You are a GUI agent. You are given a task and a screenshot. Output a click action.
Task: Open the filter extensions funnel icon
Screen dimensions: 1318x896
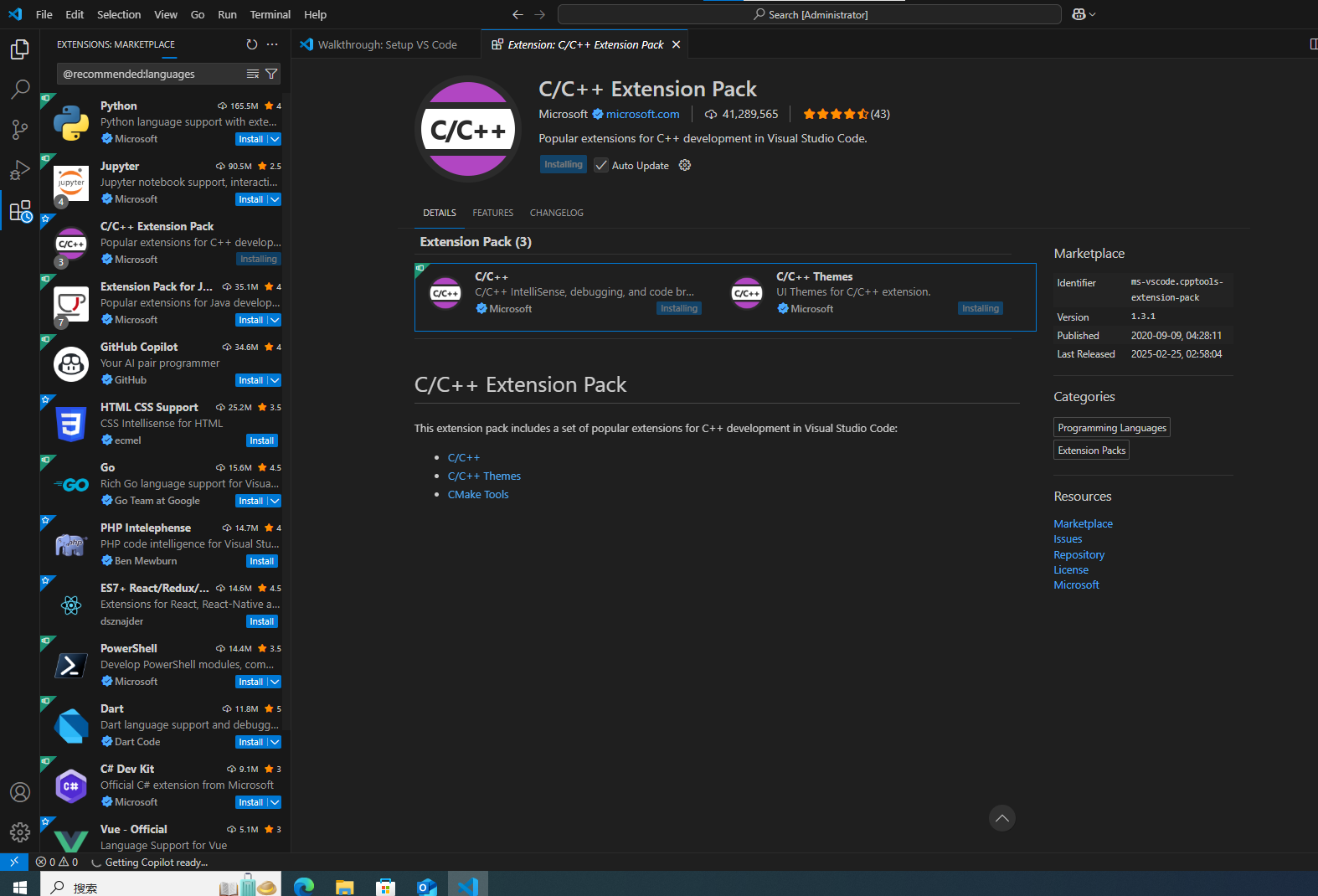[271, 74]
